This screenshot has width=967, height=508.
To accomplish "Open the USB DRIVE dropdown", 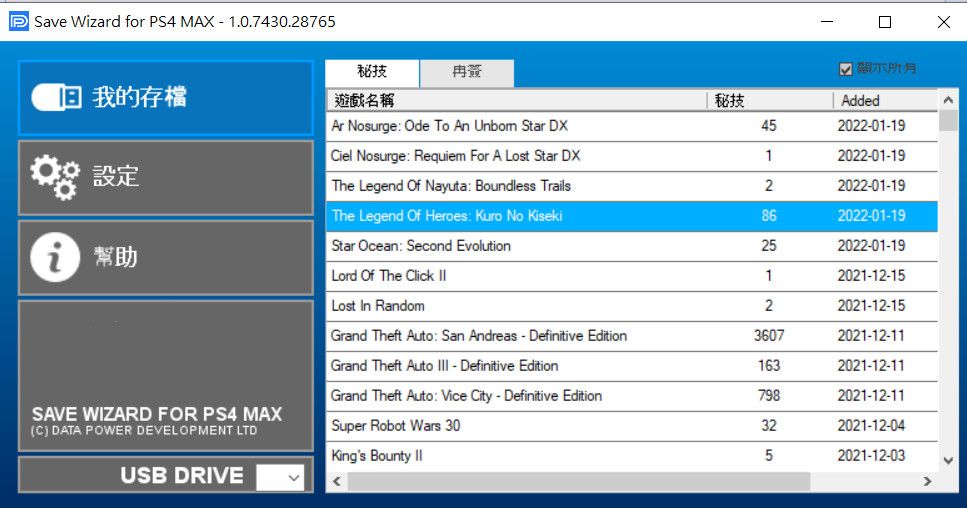I will coord(281,477).
